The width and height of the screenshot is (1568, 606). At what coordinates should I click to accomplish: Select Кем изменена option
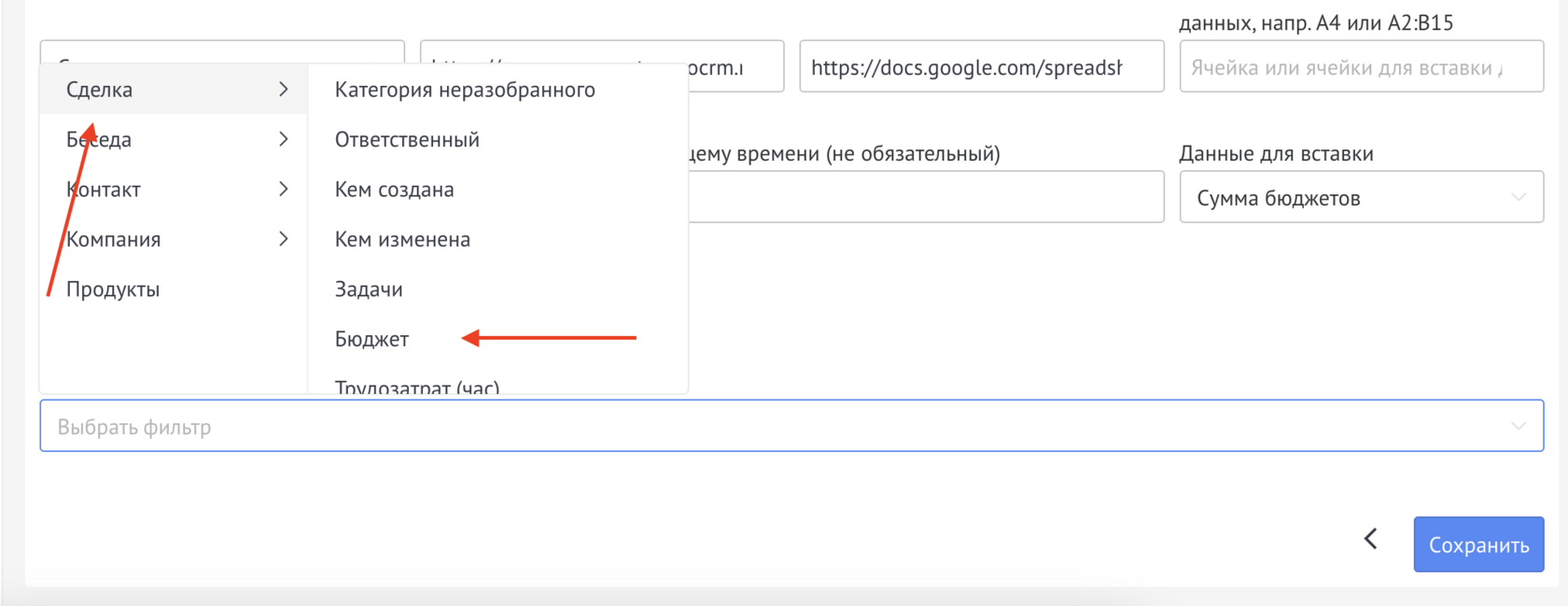tap(402, 239)
